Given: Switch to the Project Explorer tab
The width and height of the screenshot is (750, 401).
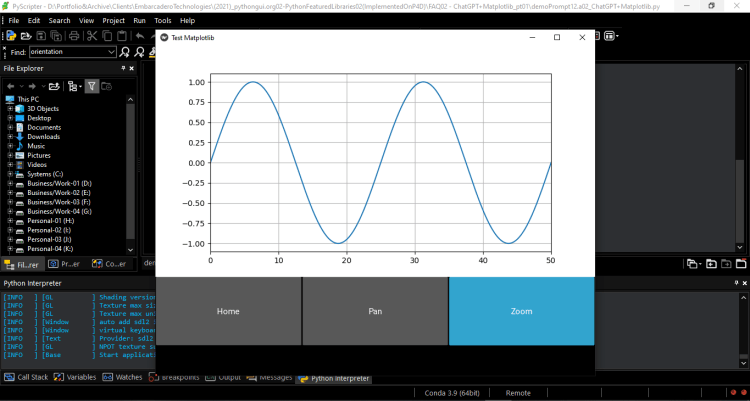Looking at the screenshot, I should (65, 264).
